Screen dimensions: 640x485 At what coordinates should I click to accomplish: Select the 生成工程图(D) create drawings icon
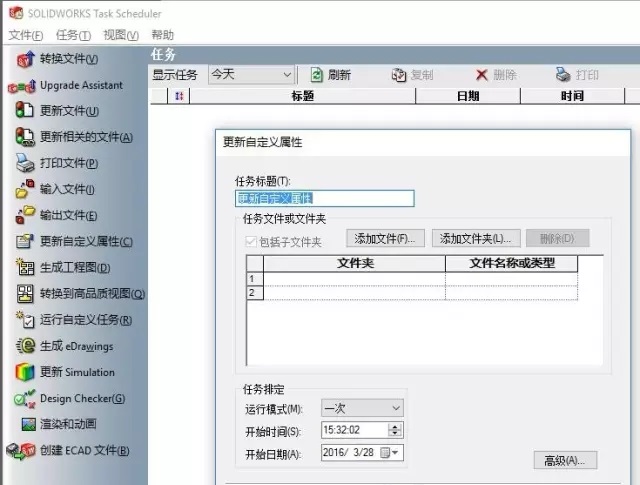(25, 267)
